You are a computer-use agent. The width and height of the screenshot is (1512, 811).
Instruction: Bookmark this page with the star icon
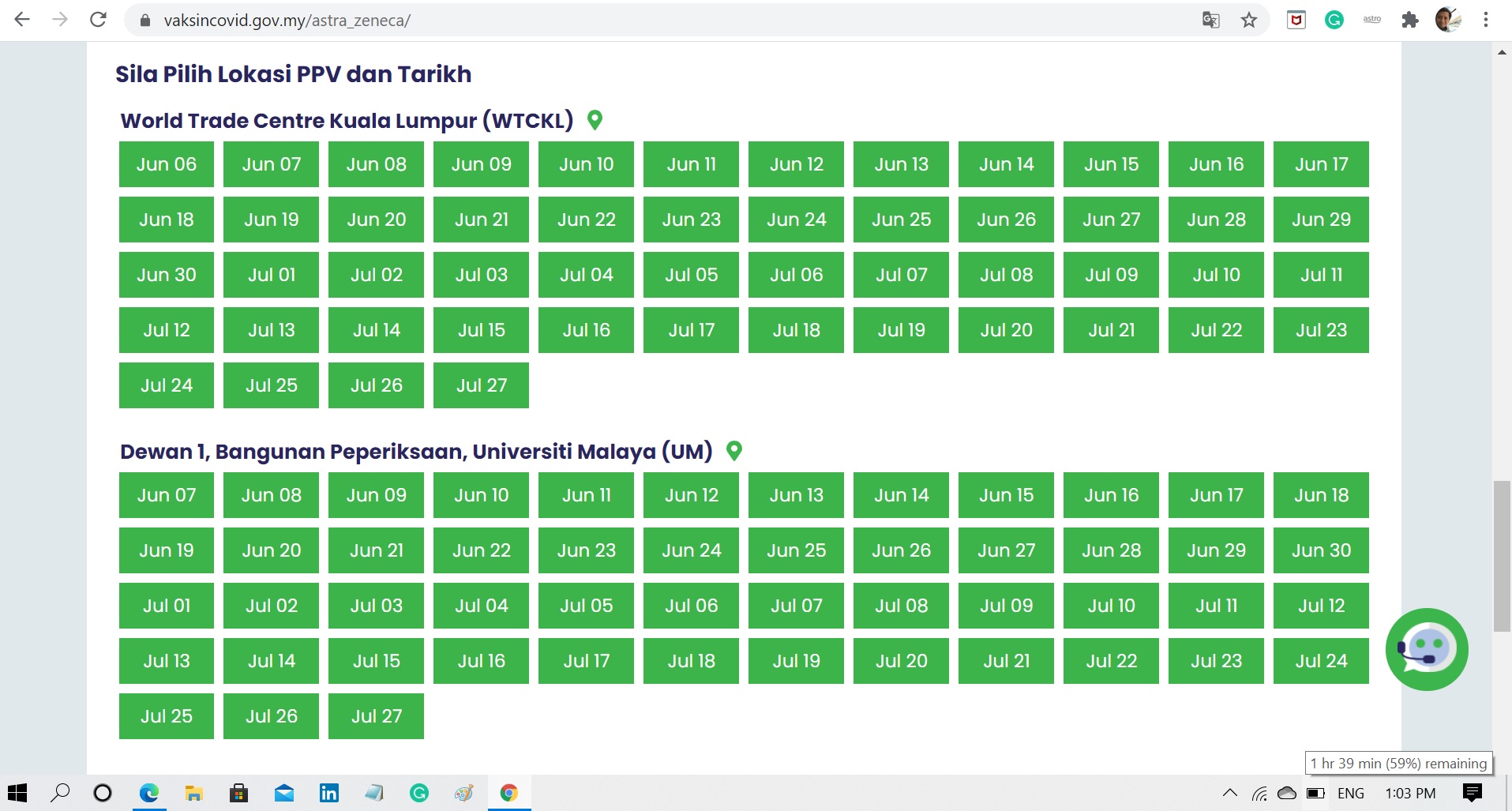(1248, 20)
